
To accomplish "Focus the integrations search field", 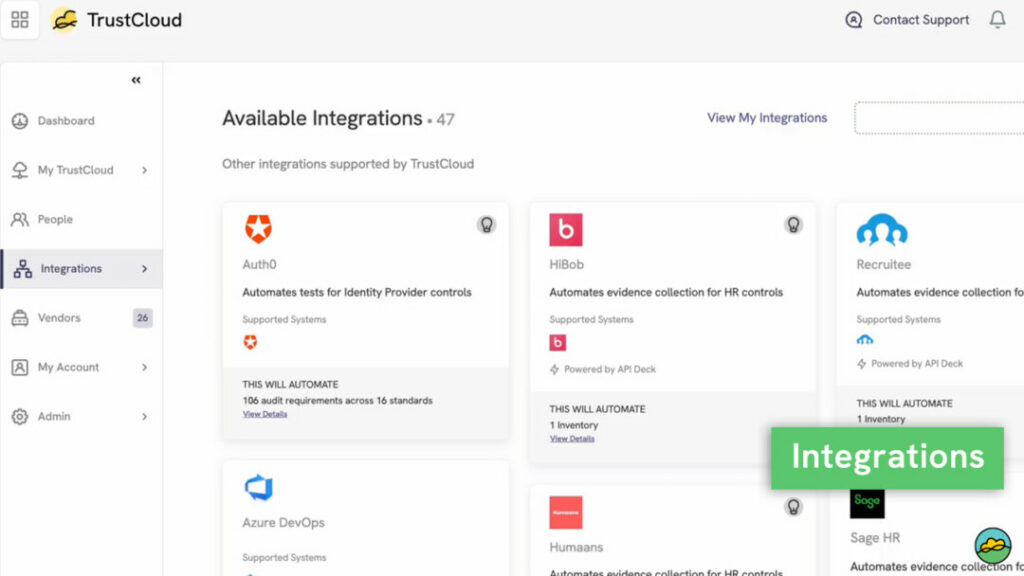I will (x=939, y=118).
